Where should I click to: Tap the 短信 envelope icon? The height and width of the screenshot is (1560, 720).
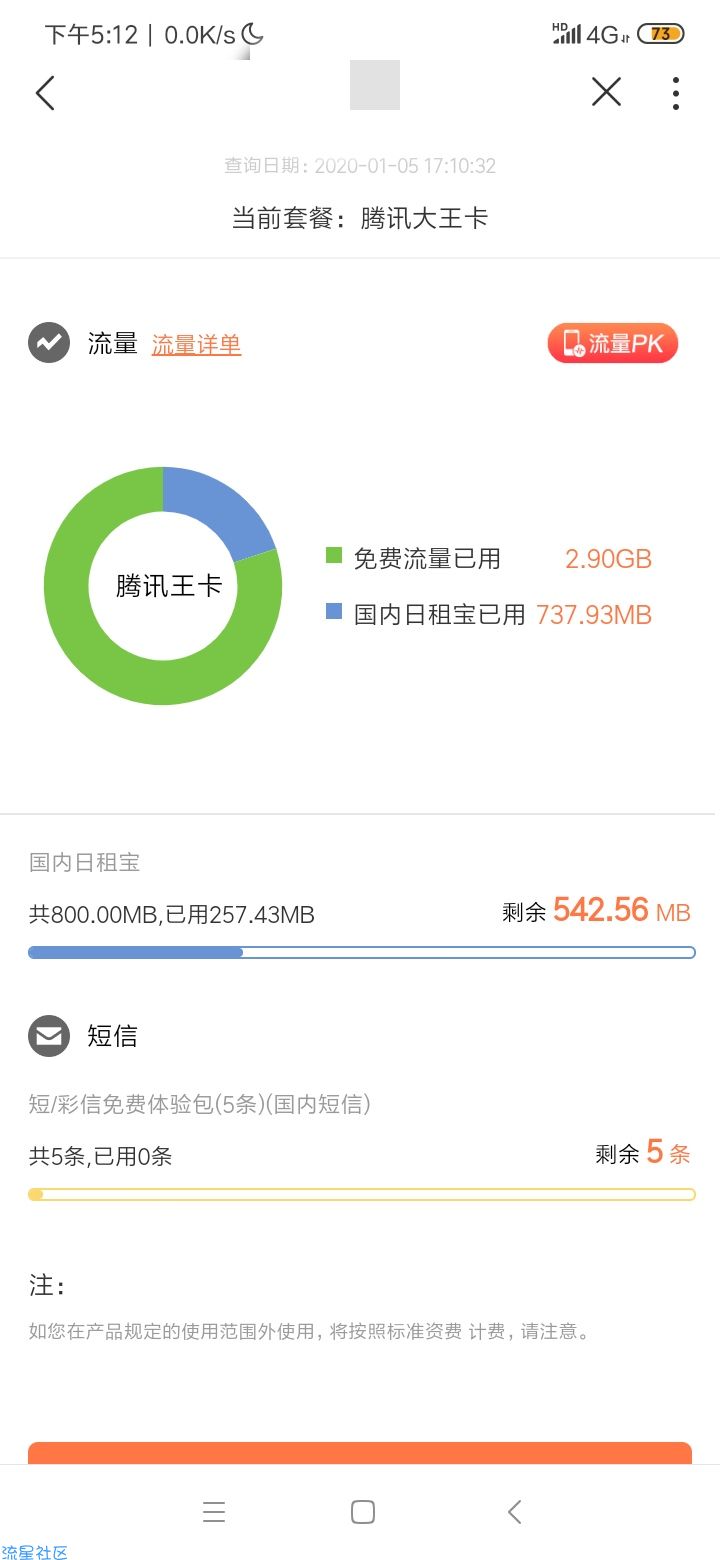(x=49, y=1036)
